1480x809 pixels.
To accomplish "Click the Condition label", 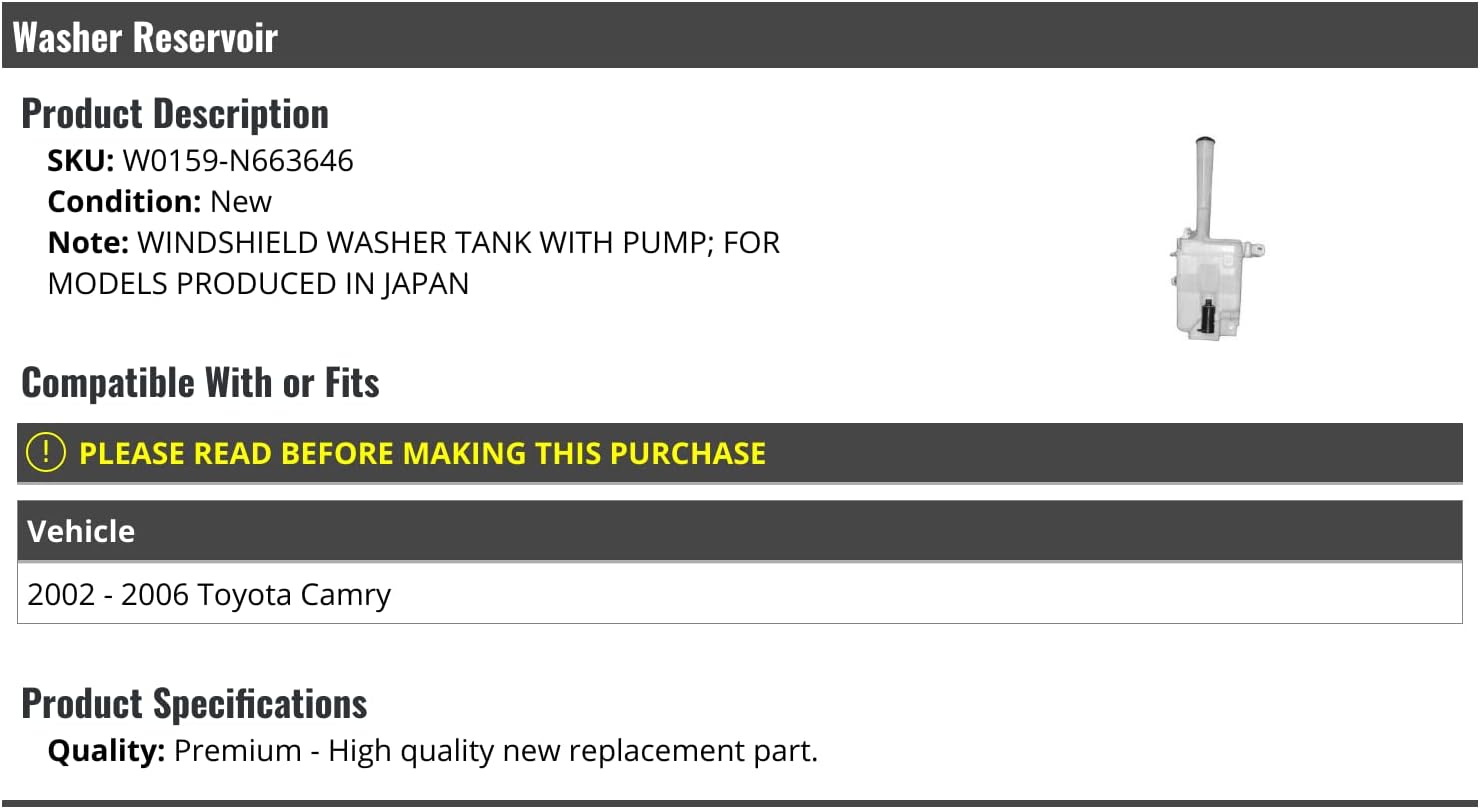I will 125,202.
